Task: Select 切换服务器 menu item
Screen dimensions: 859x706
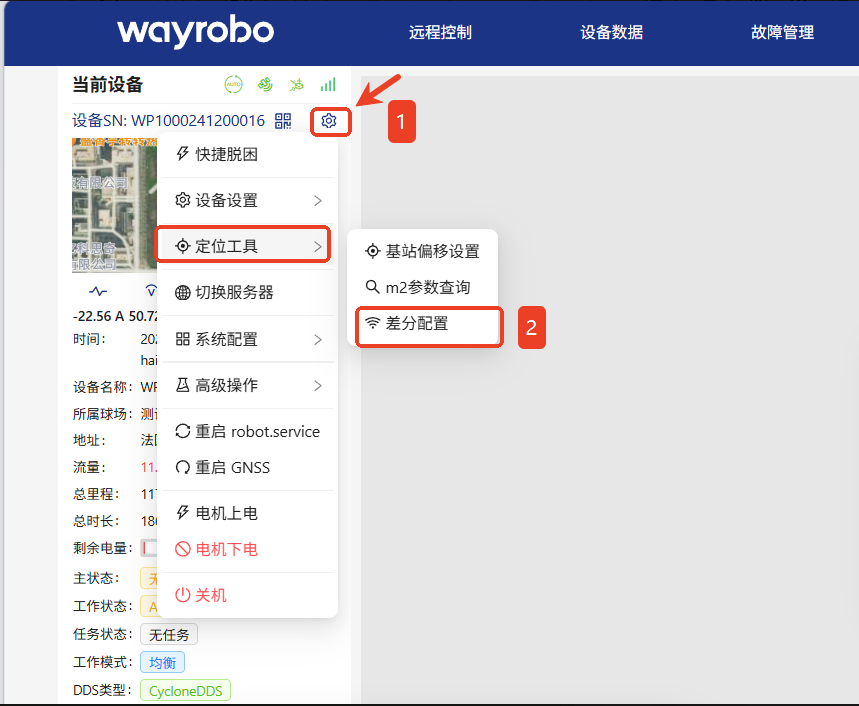Action: click(248, 292)
